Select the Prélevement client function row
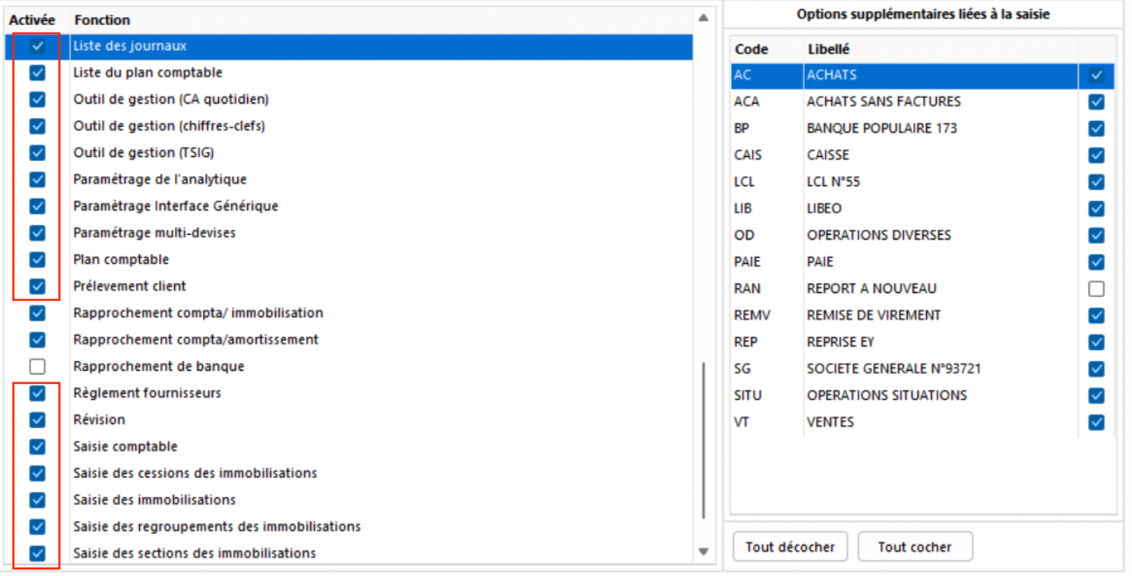The height and width of the screenshot is (576, 1132). (130, 287)
